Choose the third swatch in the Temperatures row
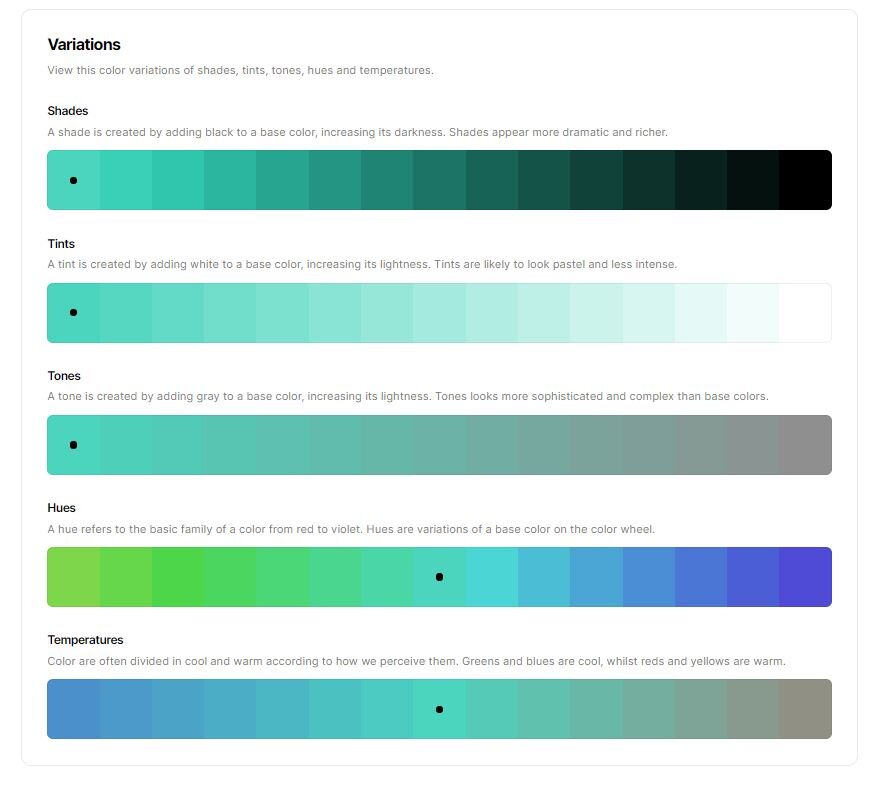 click(178, 709)
